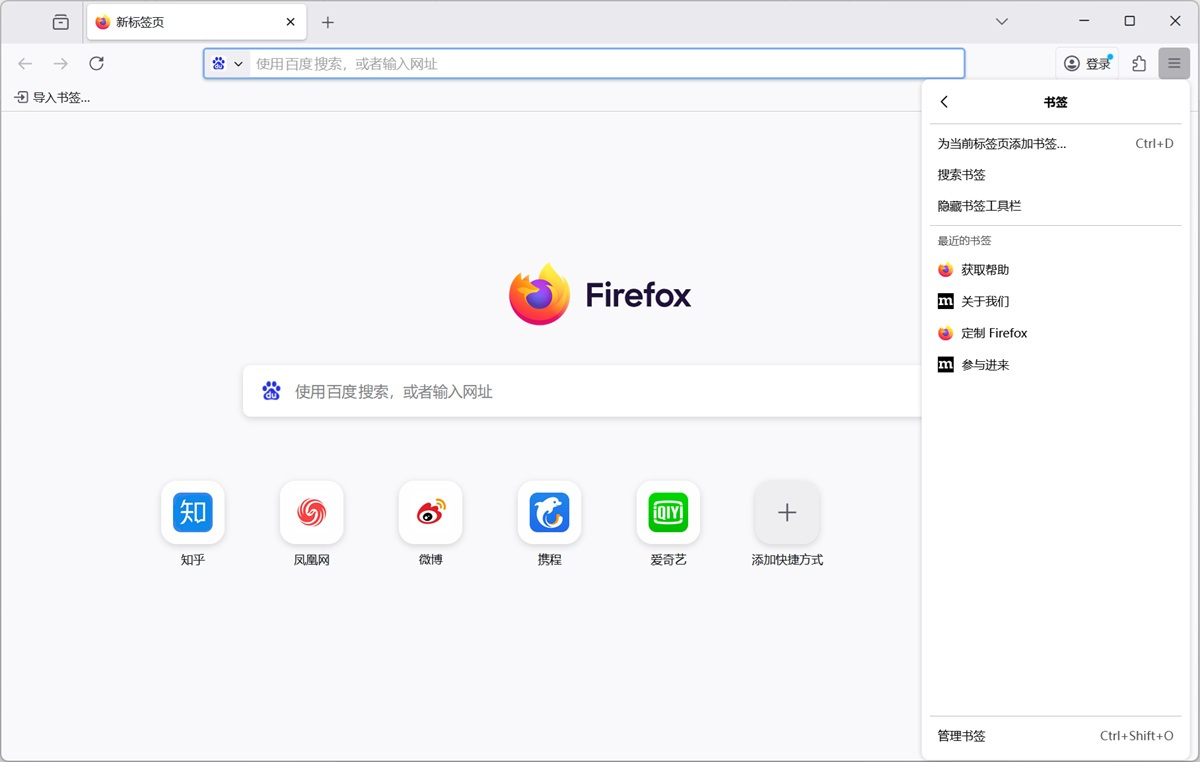Open the 爱奇艺 shortcut
The height and width of the screenshot is (762, 1200).
(668, 512)
